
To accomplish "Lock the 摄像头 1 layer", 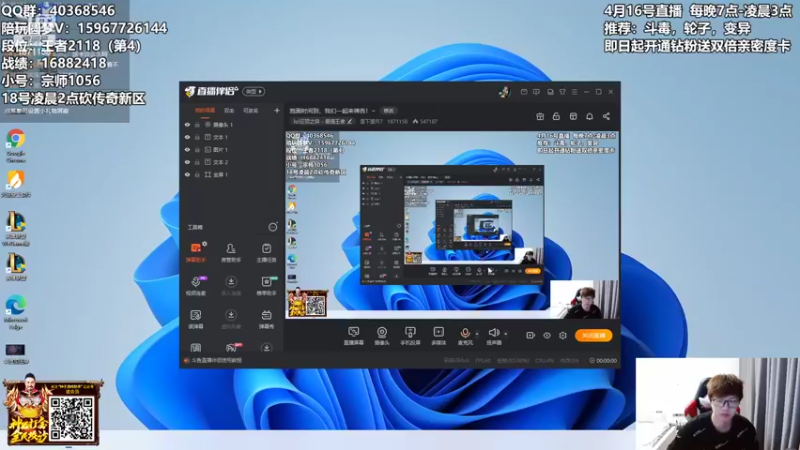I will coord(197,124).
